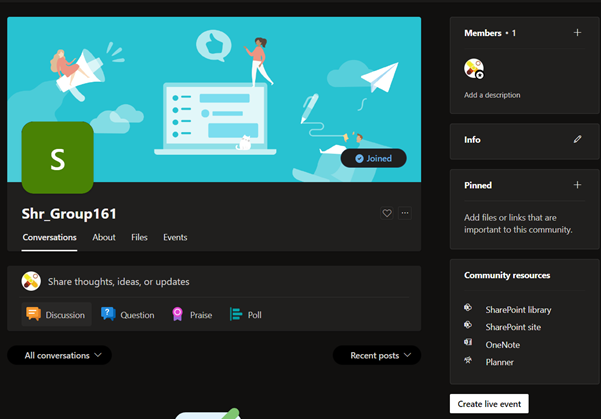Expand the Recent posts sort dropdown
This screenshot has height=419, width=601.
point(377,355)
